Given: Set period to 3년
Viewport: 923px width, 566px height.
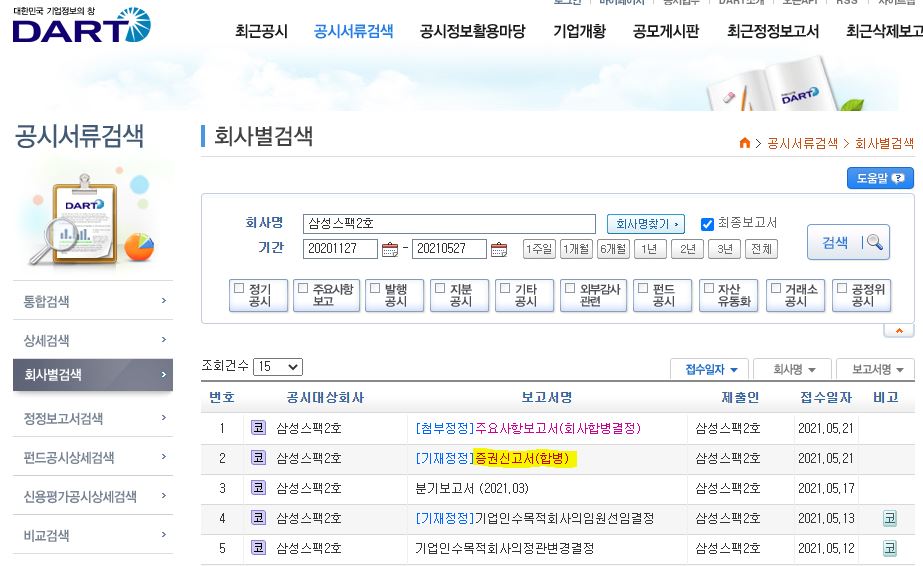Looking at the screenshot, I should coord(724,249).
